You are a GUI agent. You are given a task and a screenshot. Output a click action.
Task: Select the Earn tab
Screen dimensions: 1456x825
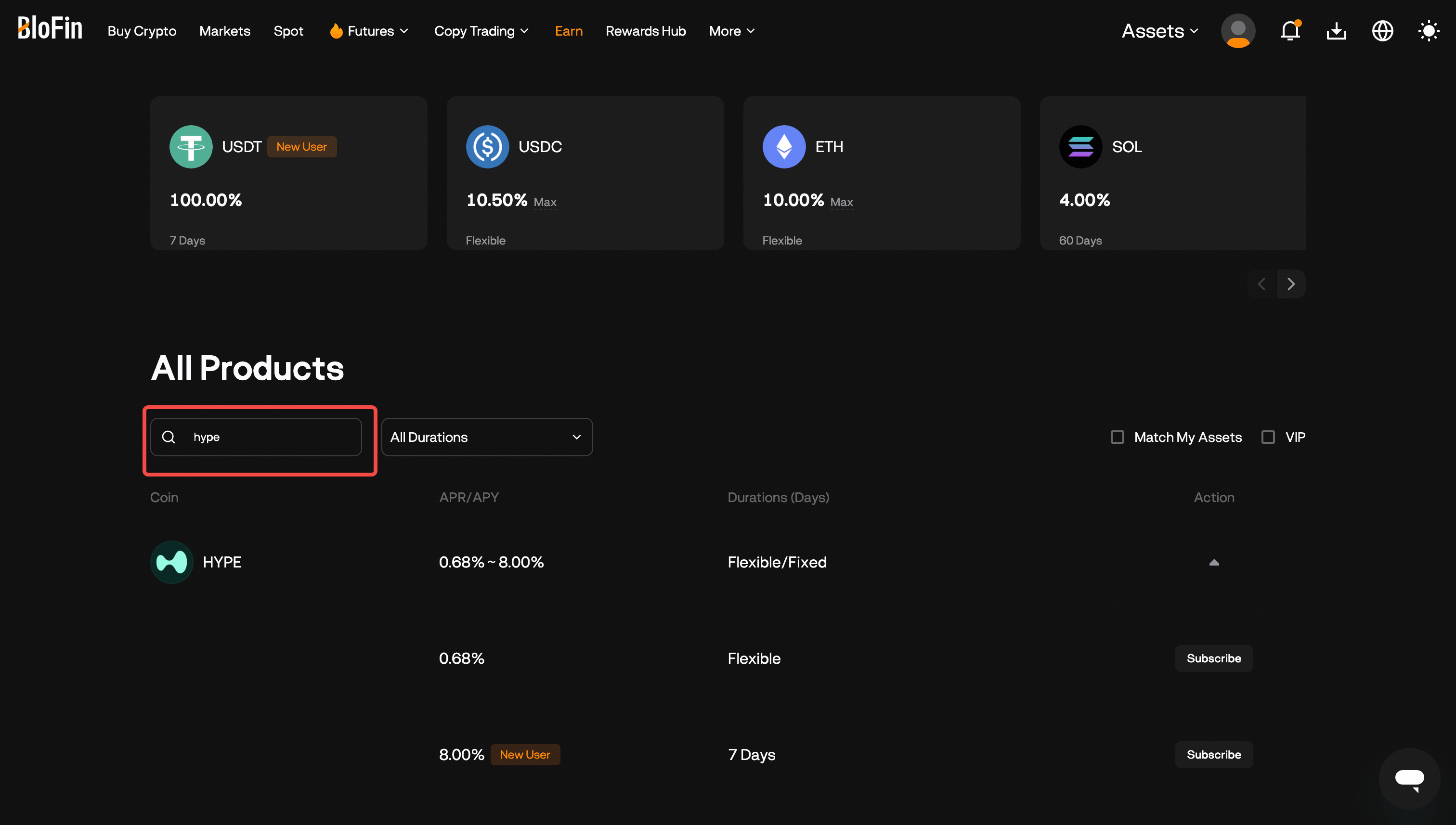(x=569, y=31)
